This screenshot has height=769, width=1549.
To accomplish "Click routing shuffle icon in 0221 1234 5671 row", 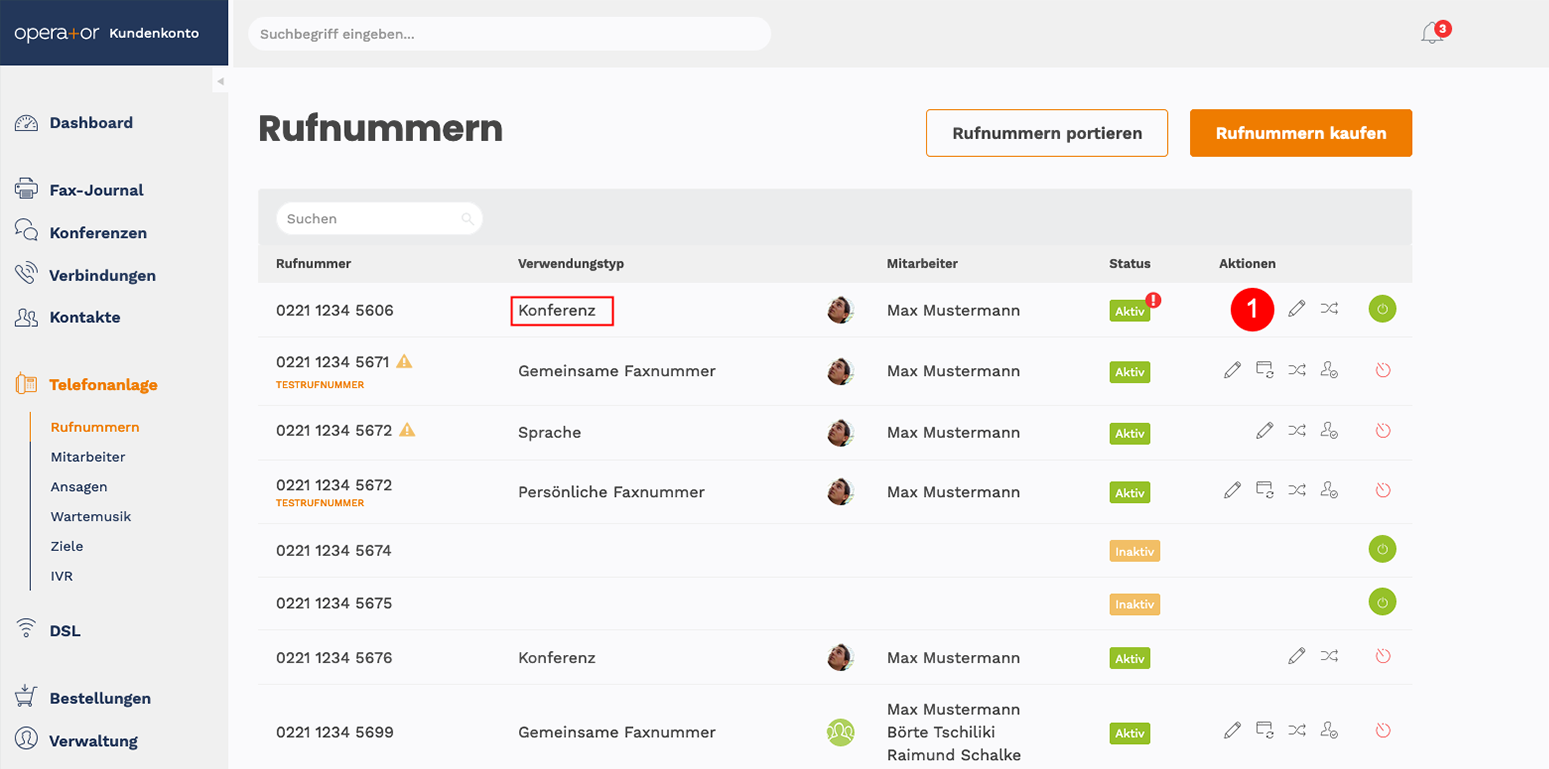I will [1297, 370].
